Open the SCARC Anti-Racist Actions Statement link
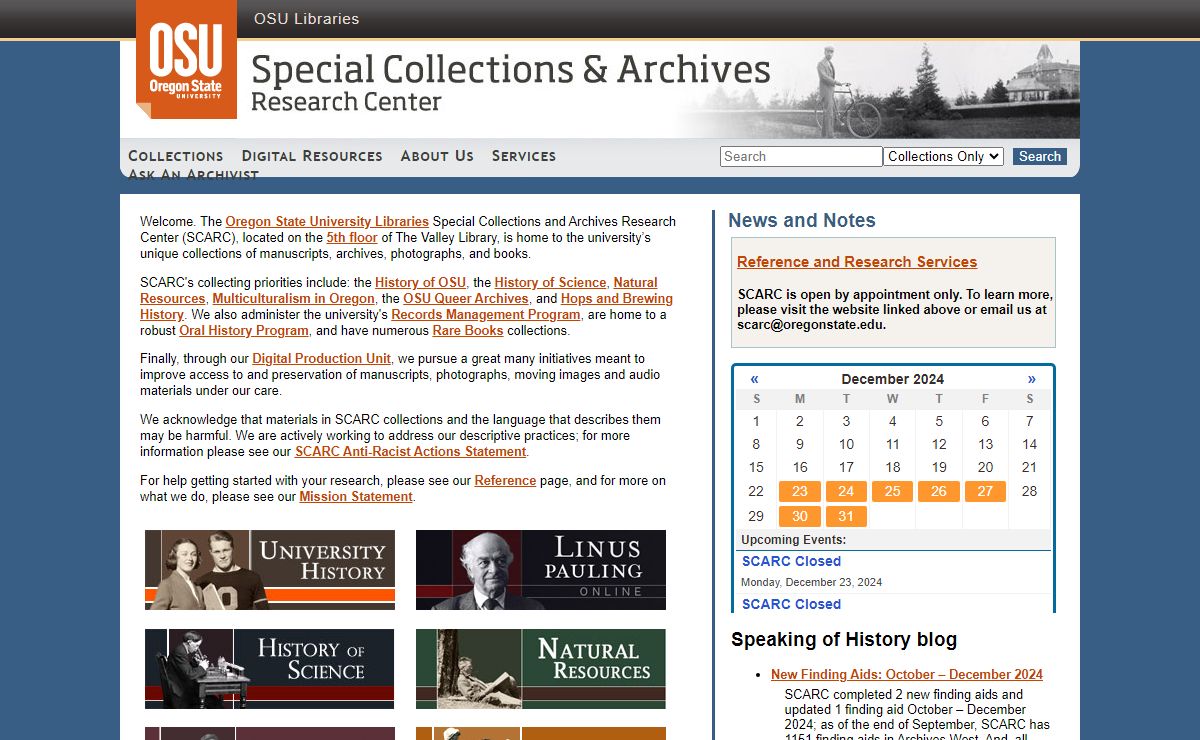Image resolution: width=1200 pixels, height=740 pixels. click(x=411, y=452)
